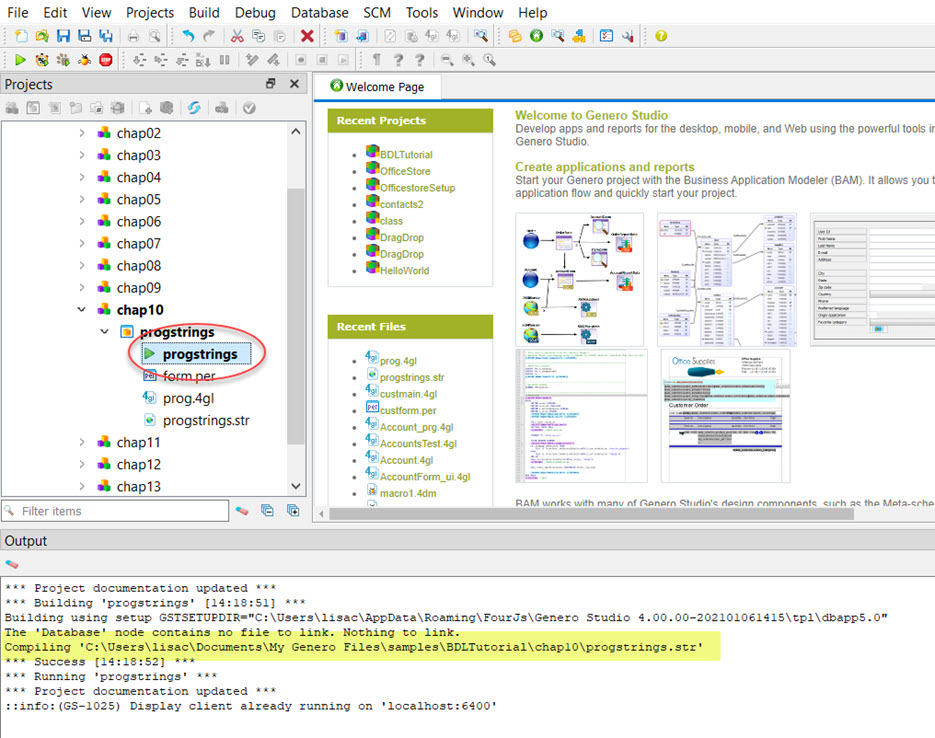Open HelloWorld recent project link

pos(404,271)
